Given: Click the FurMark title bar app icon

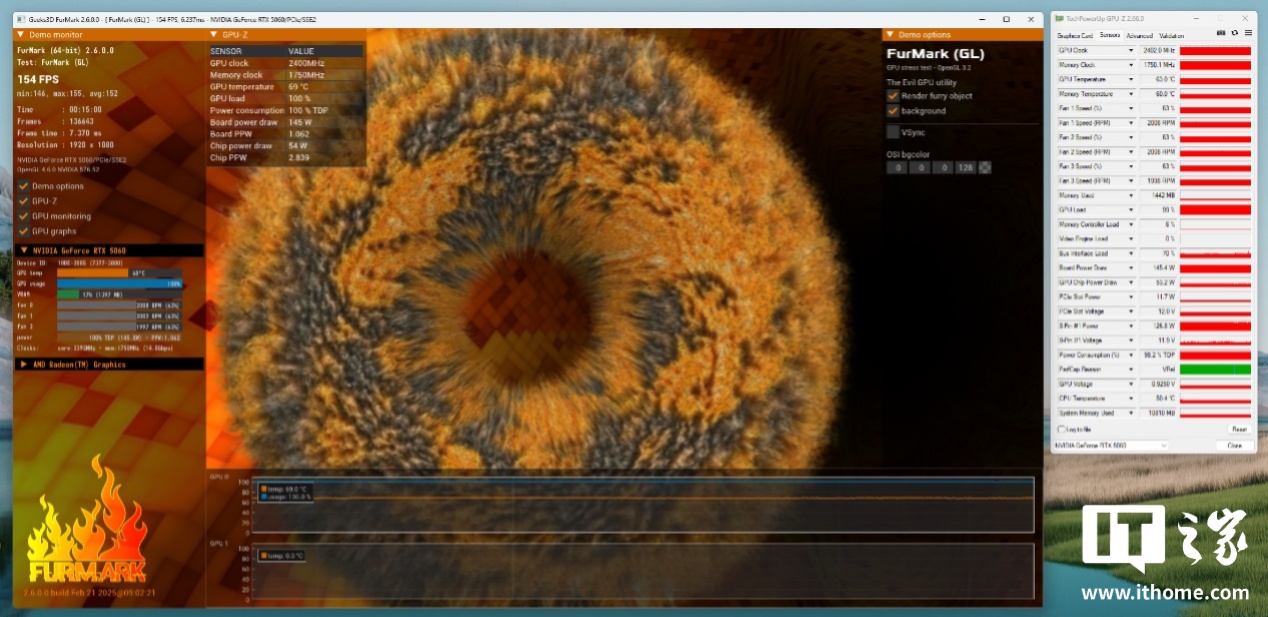Looking at the screenshot, I should click(21, 18).
